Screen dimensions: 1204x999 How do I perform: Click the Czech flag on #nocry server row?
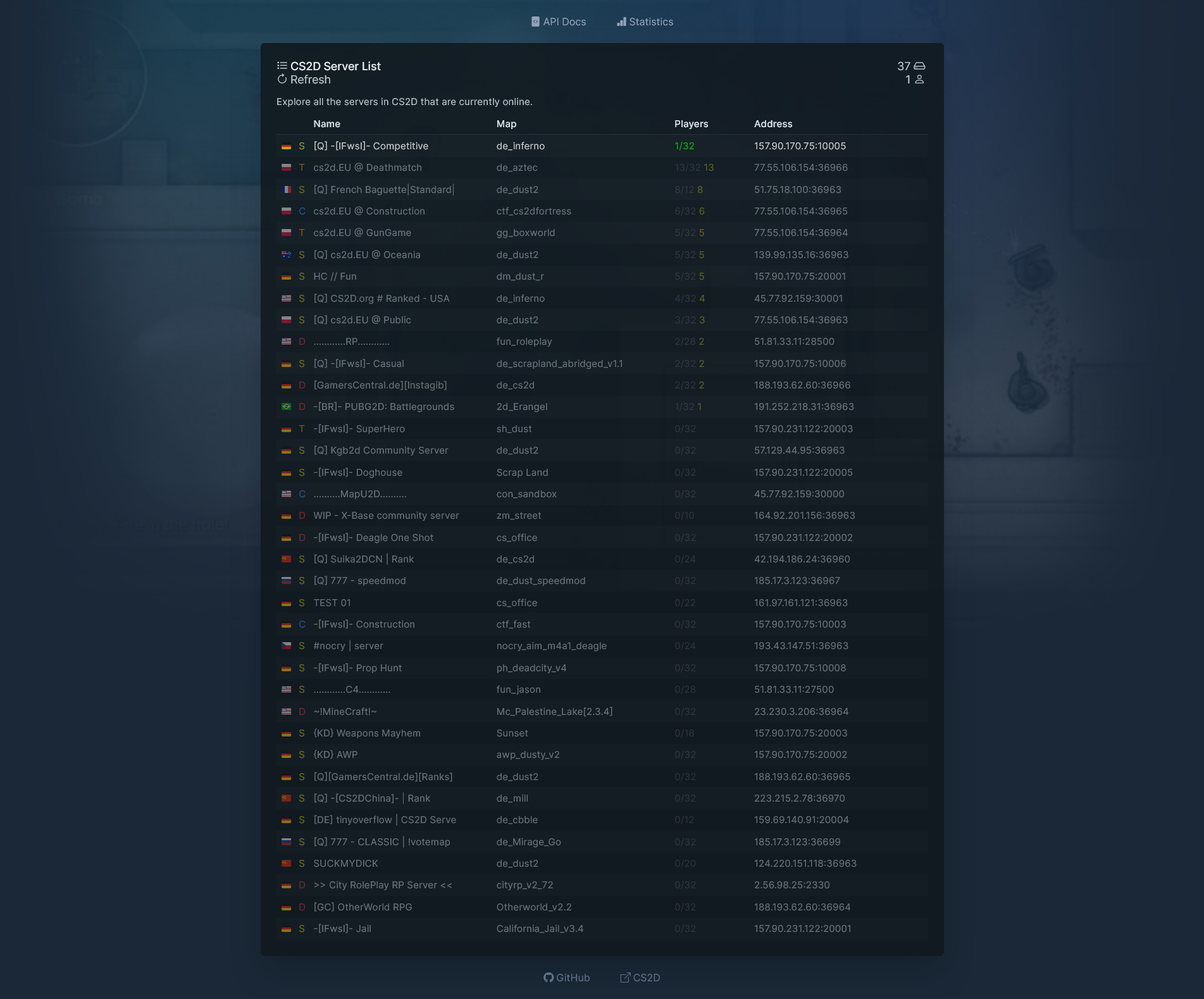(286, 646)
